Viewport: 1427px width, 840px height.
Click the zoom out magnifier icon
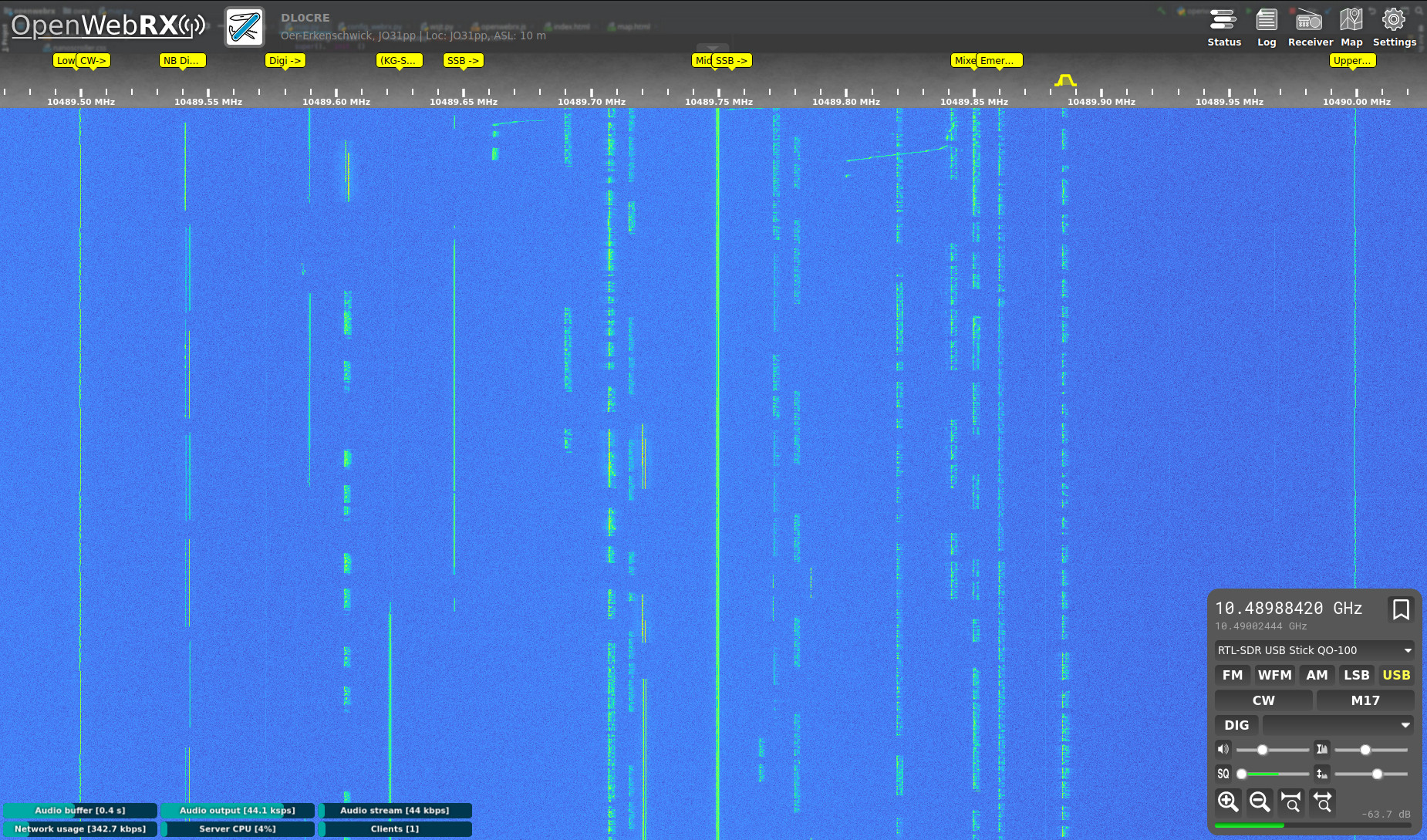pyautogui.click(x=1259, y=801)
